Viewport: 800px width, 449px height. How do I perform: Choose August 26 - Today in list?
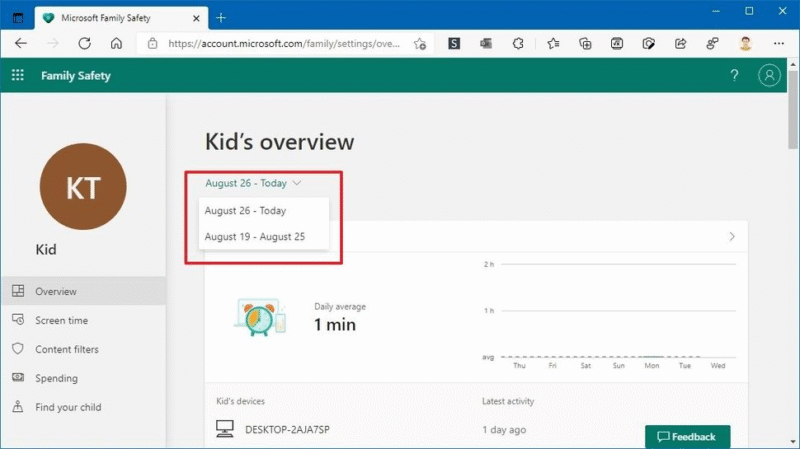pos(245,211)
